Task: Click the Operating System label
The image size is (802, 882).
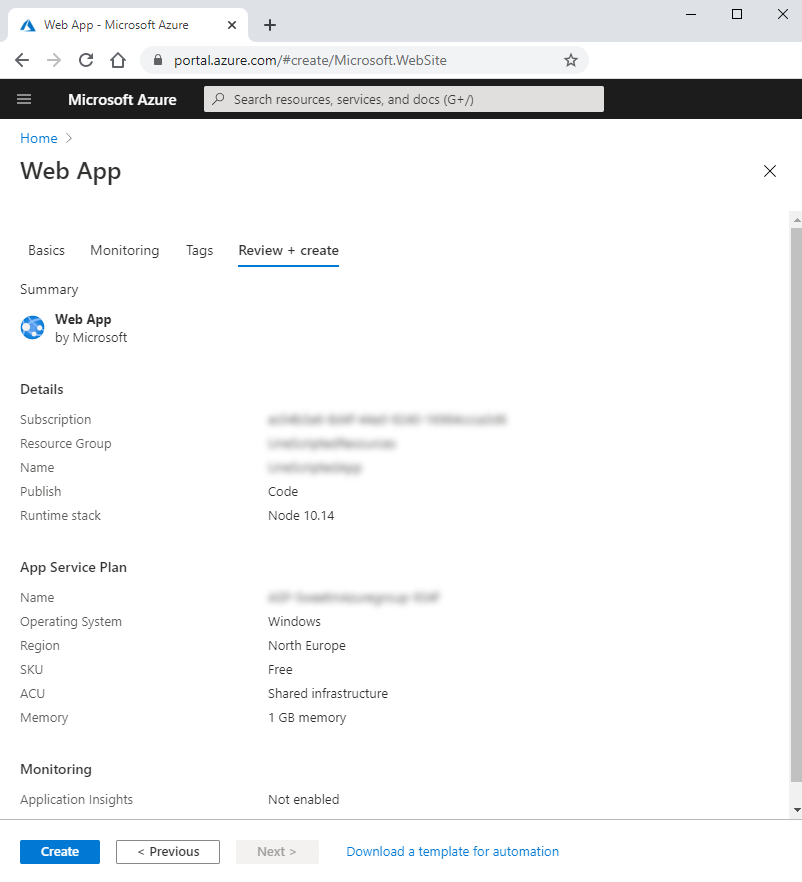Action: click(71, 622)
